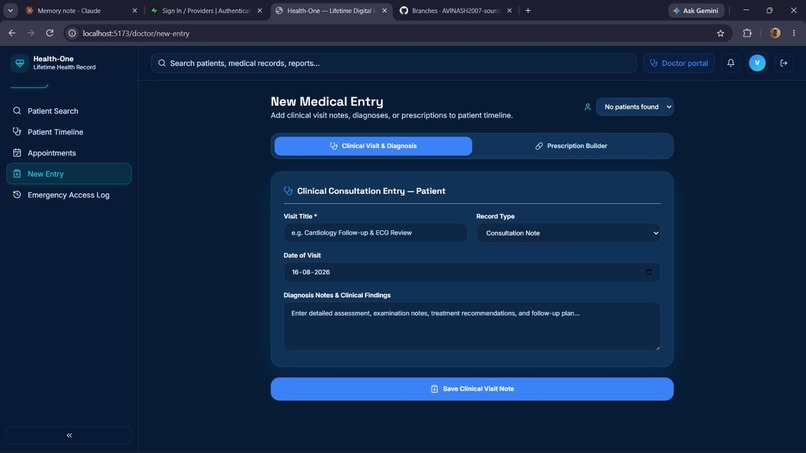Open the No patients found dropdown

tap(635, 107)
